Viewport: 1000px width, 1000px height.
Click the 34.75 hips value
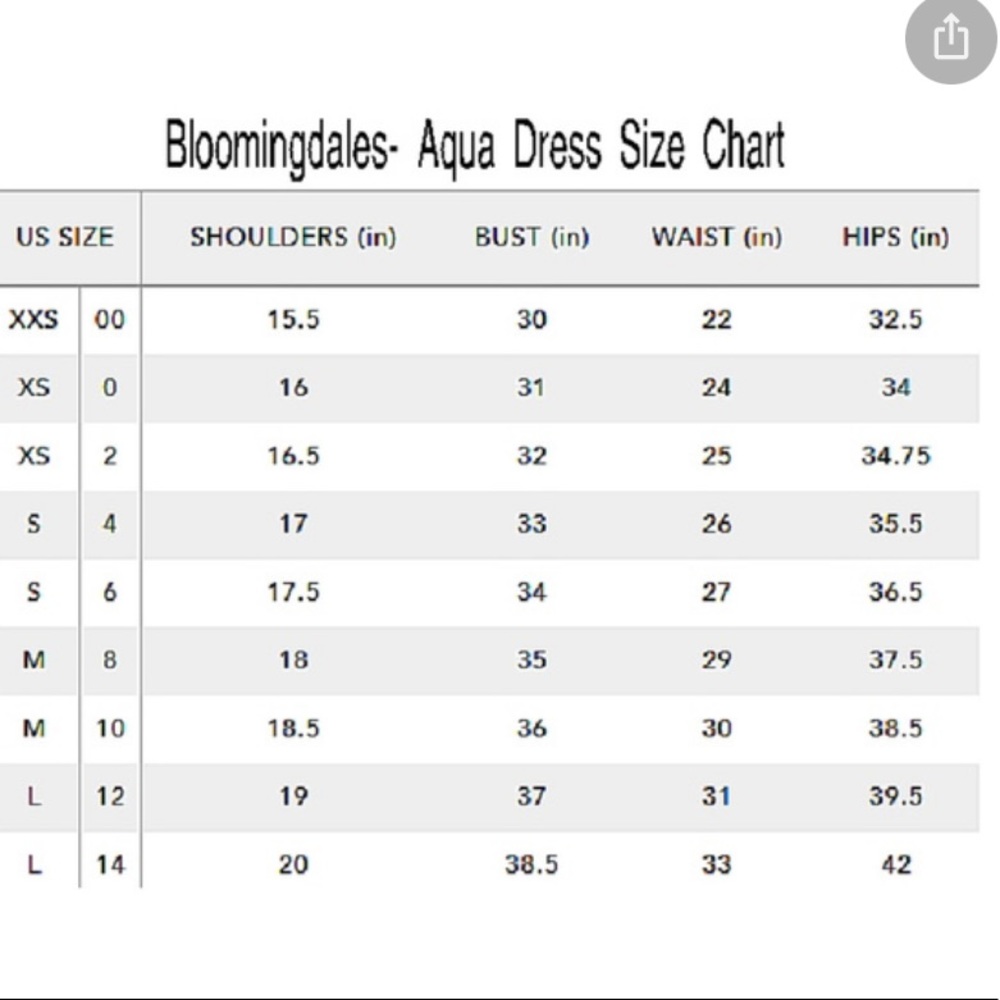point(896,455)
